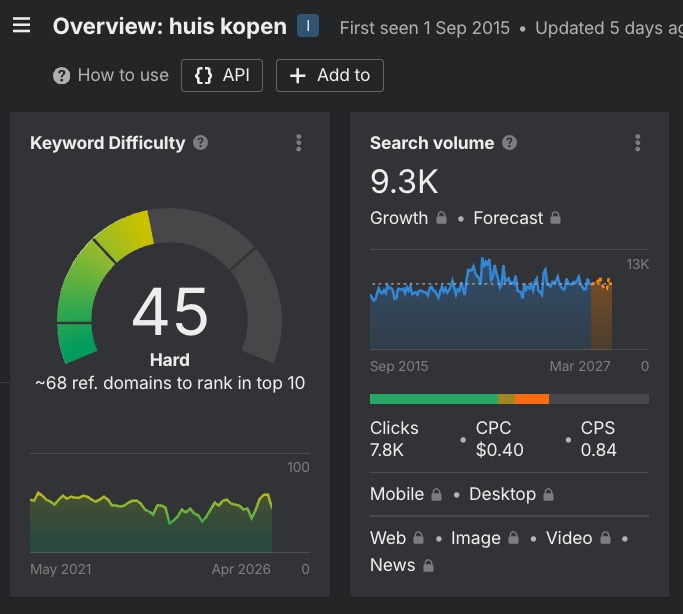
Task: Click the 9.3K search volume number
Action: pyautogui.click(x=404, y=182)
